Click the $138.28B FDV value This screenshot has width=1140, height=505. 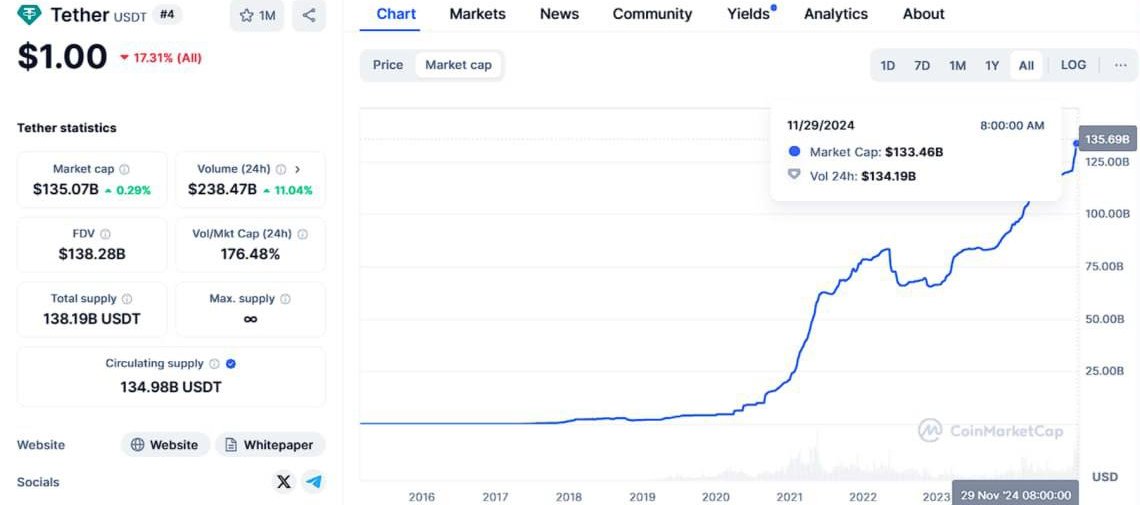(92, 254)
